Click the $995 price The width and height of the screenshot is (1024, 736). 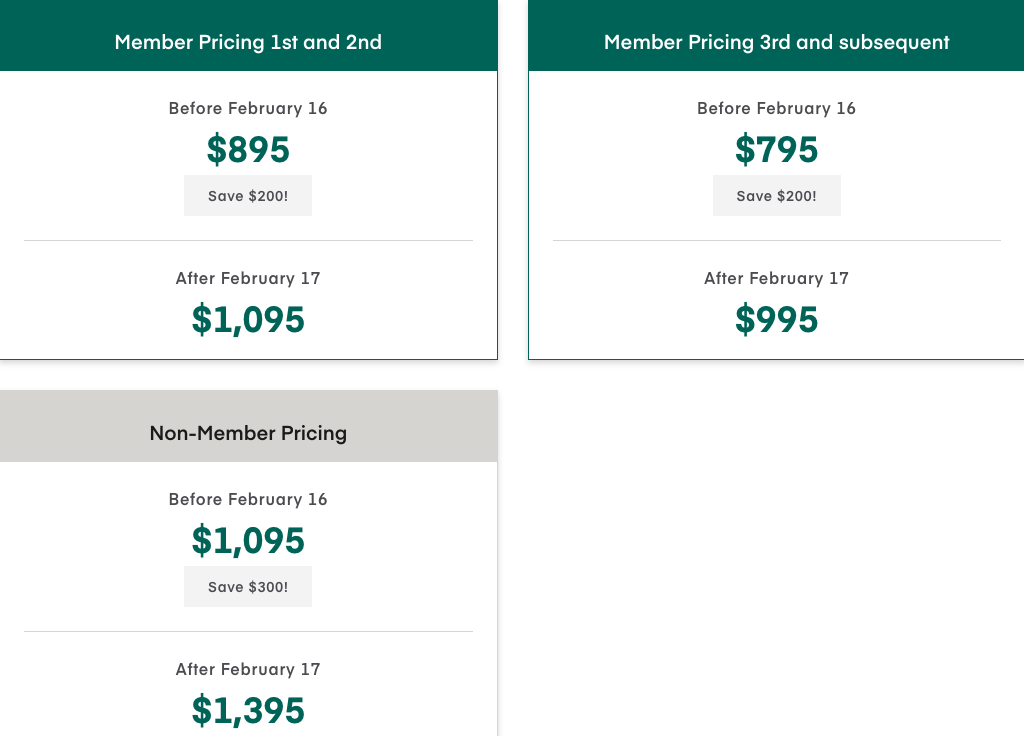(x=776, y=320)
